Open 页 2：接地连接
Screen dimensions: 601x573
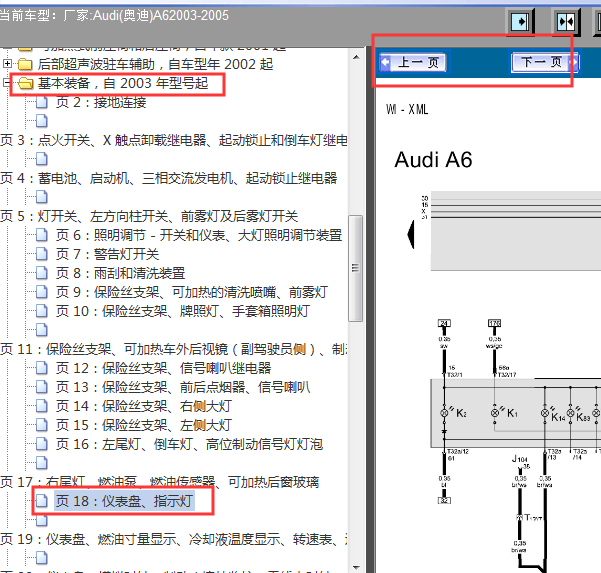click(x=101, y=102)
